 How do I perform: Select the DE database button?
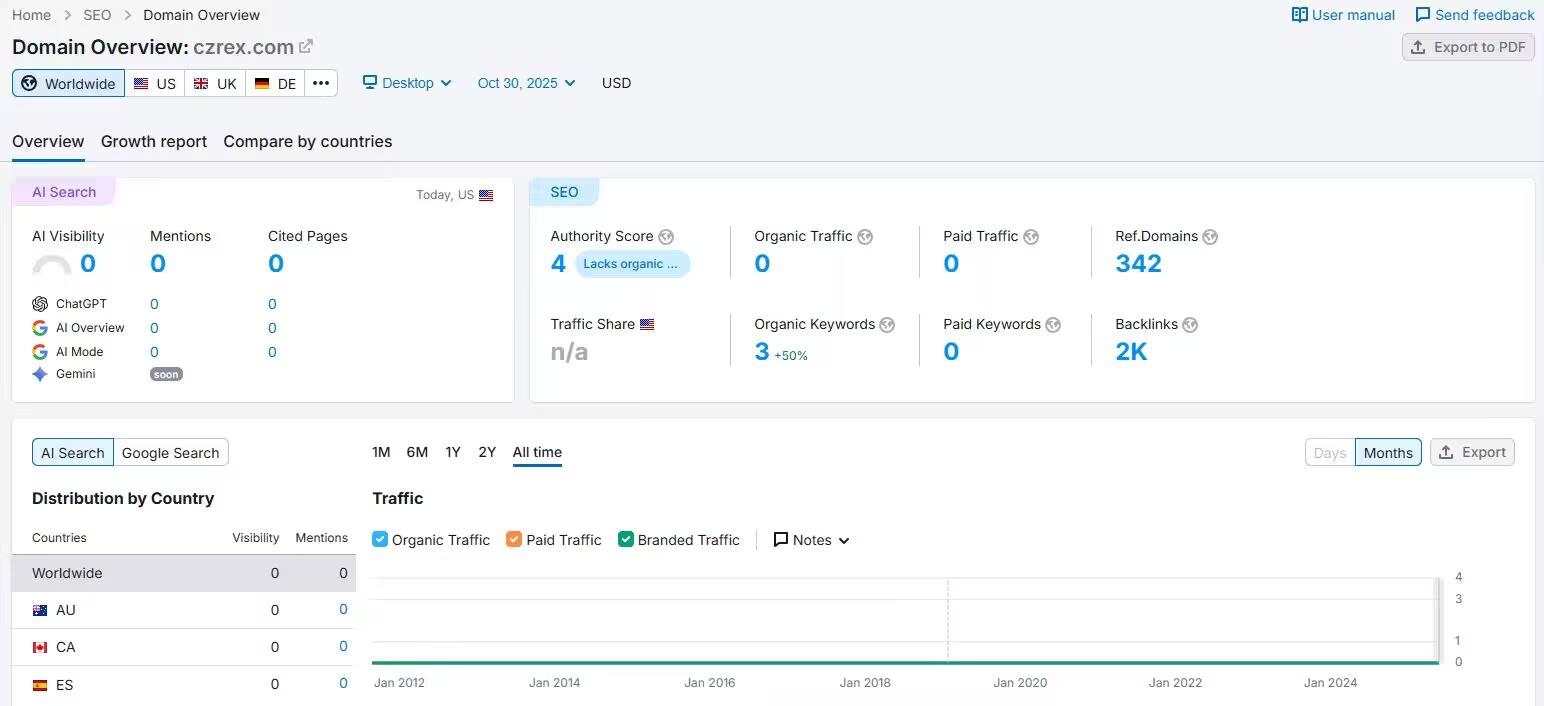pyautogui.click(x=275, y=83)
